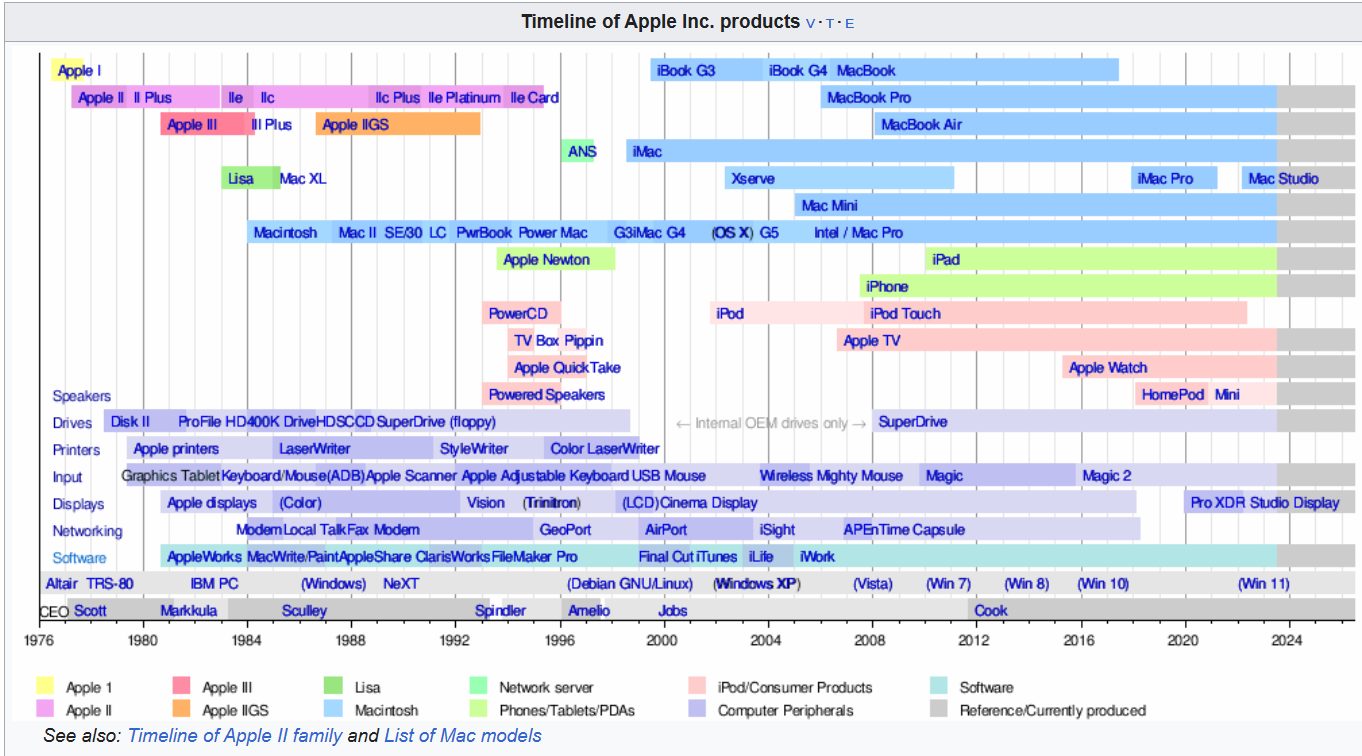Open the Apple Watch timeline entry

click(1108, 368)
